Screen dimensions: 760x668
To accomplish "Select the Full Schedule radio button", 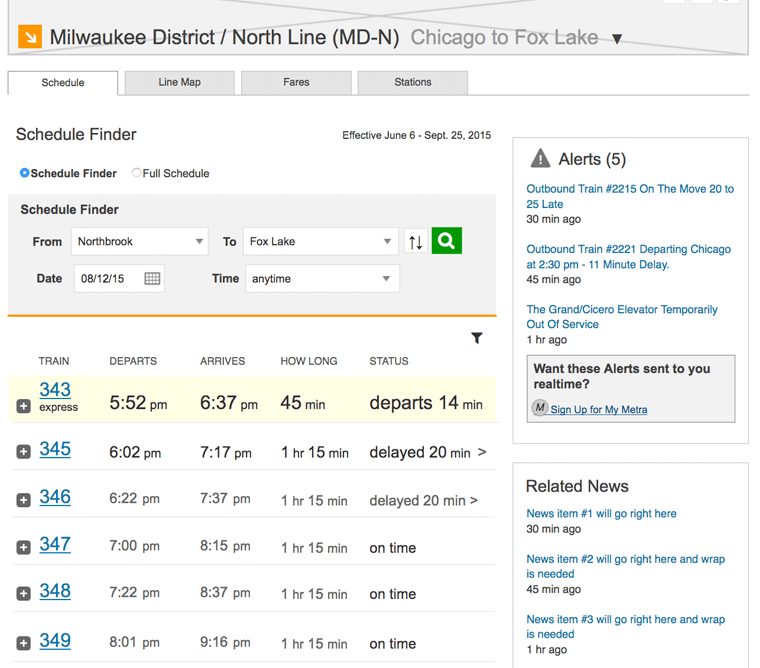I will pyautogui.click(x=137, y=173).
